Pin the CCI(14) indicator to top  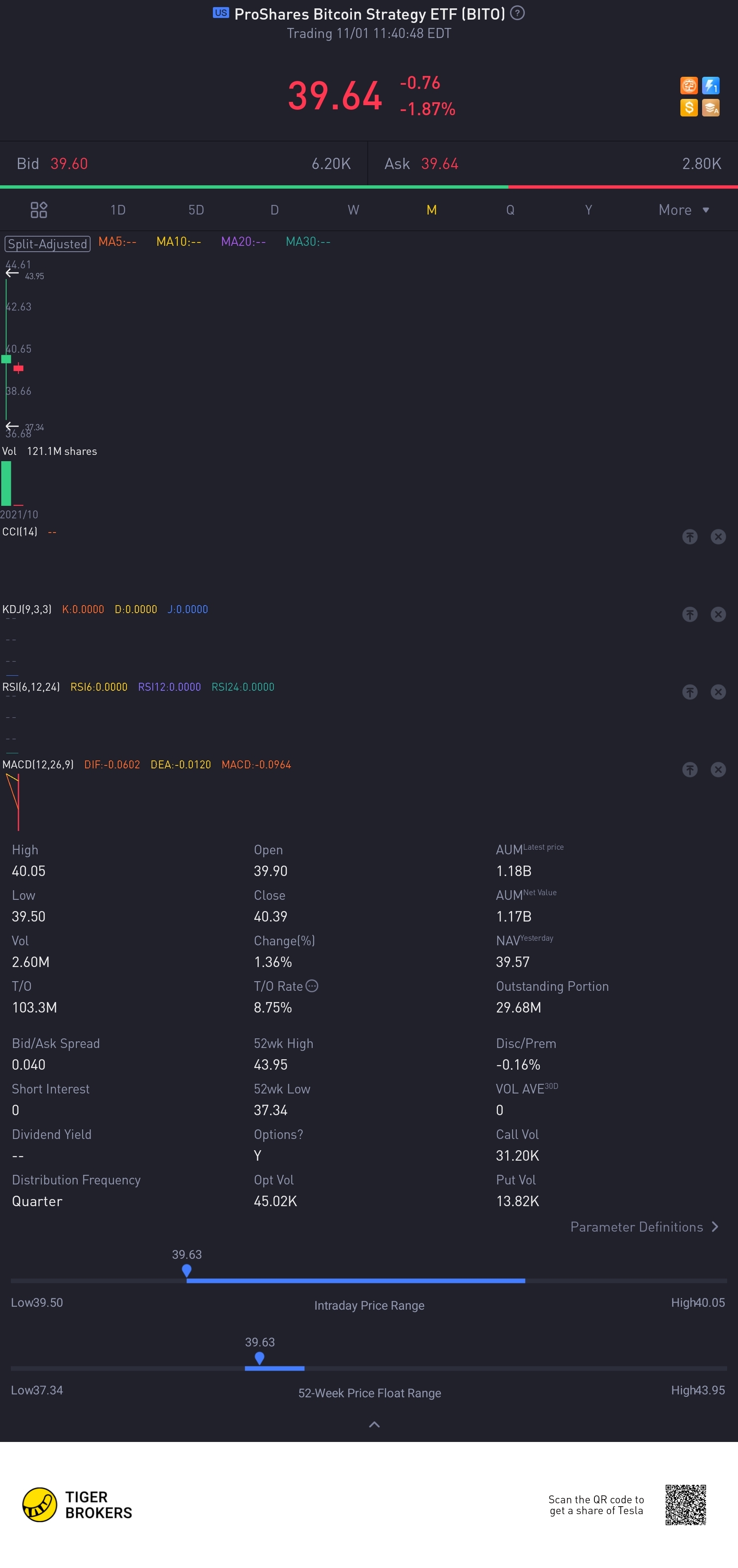[689, 537]
